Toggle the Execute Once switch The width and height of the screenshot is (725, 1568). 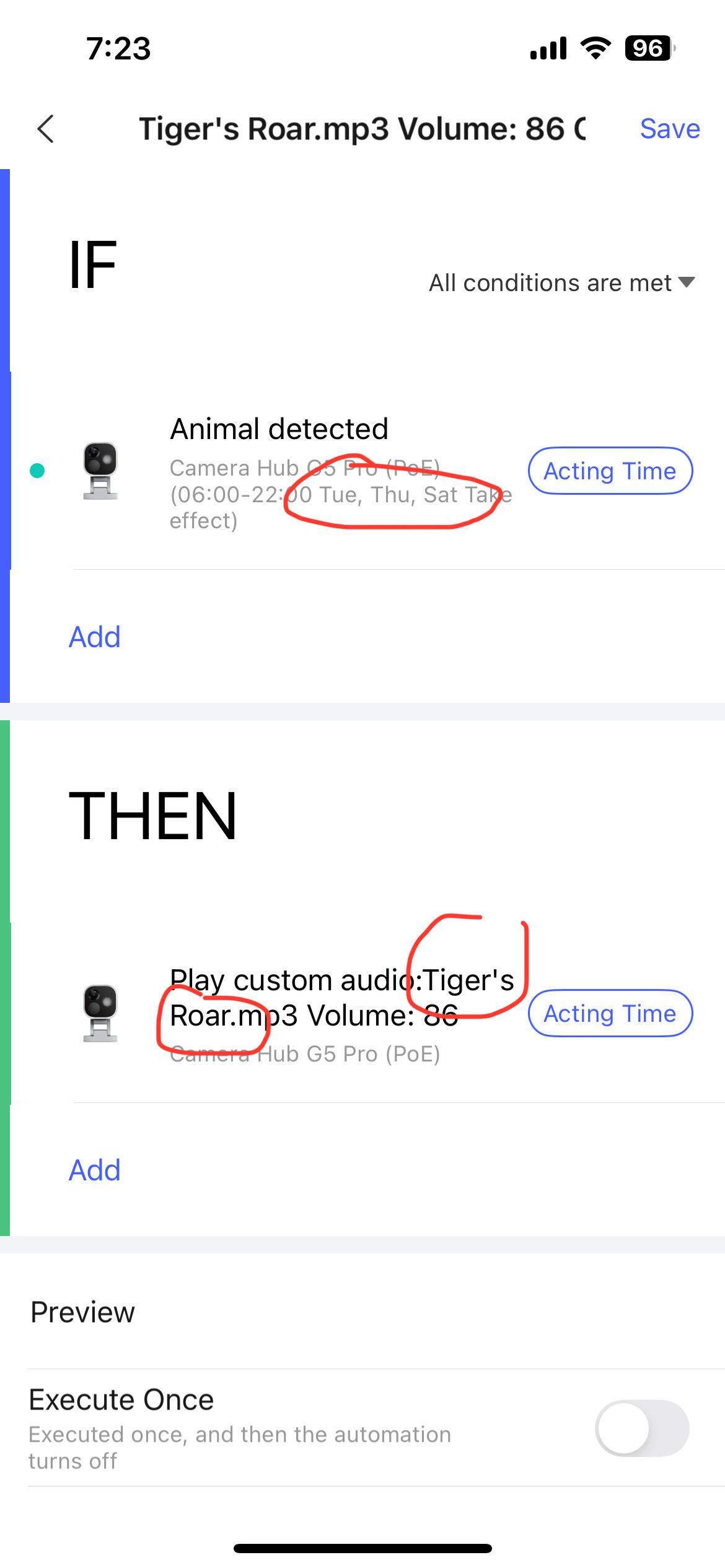pyautogui.click(x=642, y=1428)
